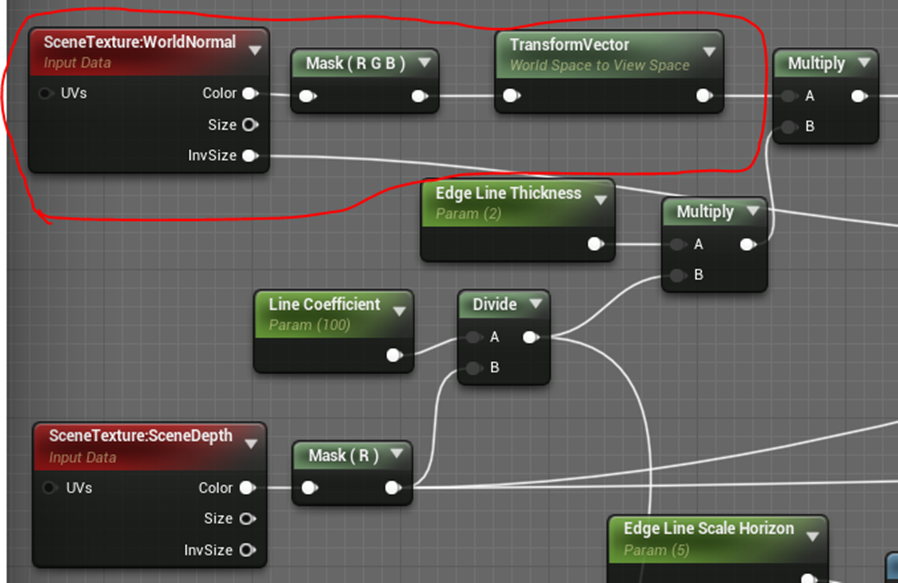
Task: Click the TransformVector output pin
Action: pyautogui.click(x=704, y=96)
